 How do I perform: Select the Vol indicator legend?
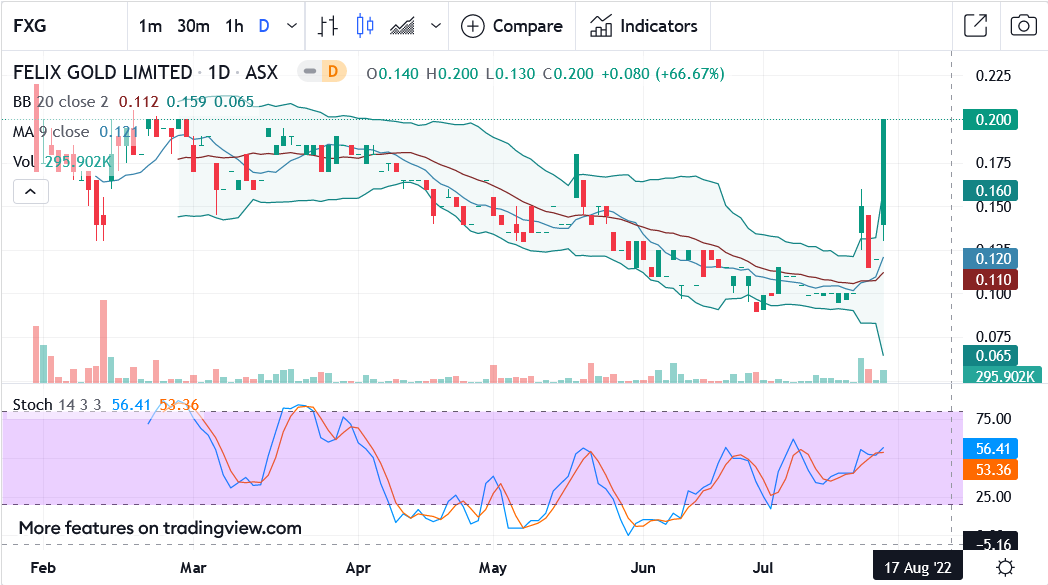click(x=24, y=162)
